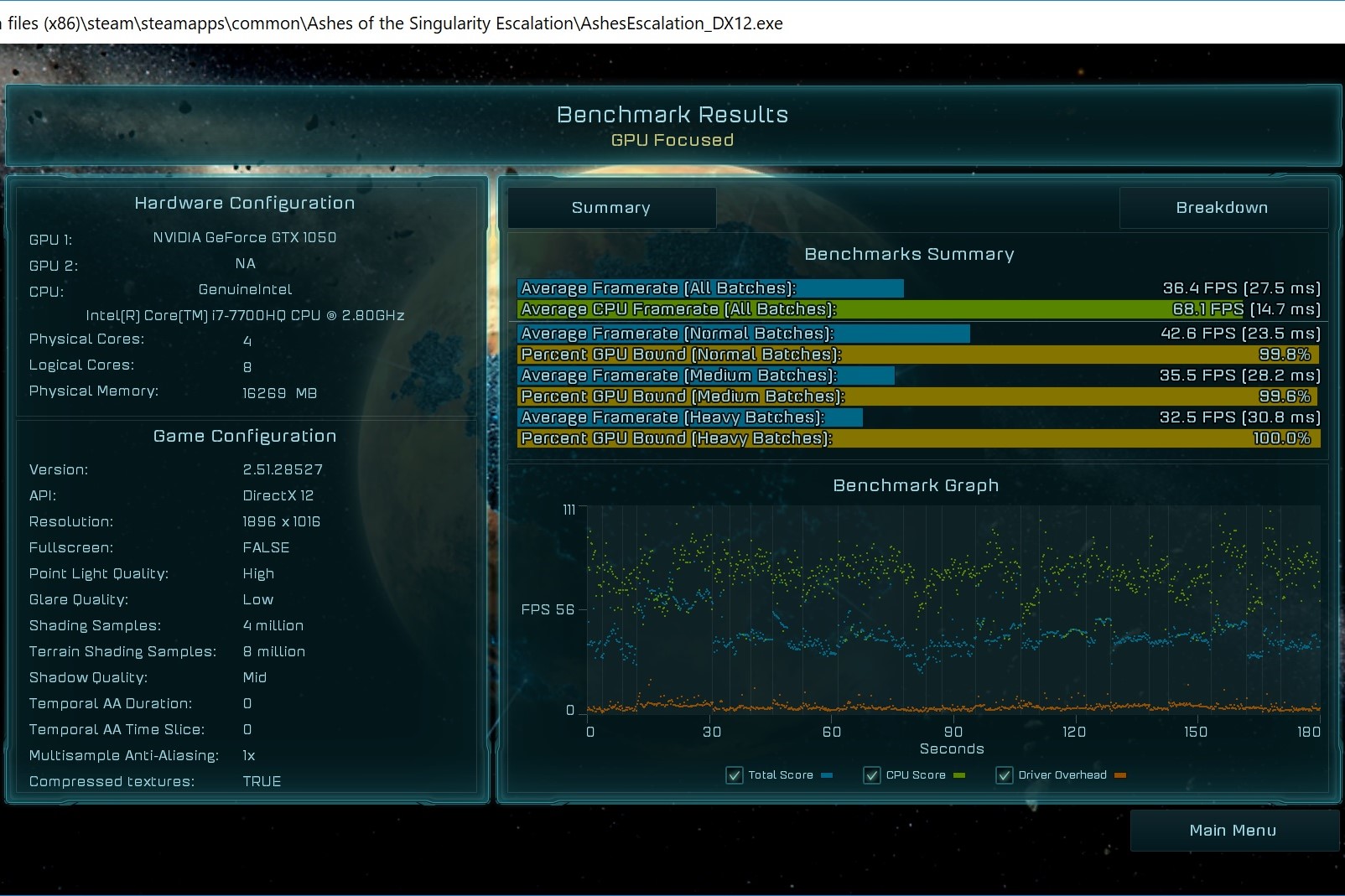Switch to the Breakdown tab

pyautogui.click(x=1222, y=207)
